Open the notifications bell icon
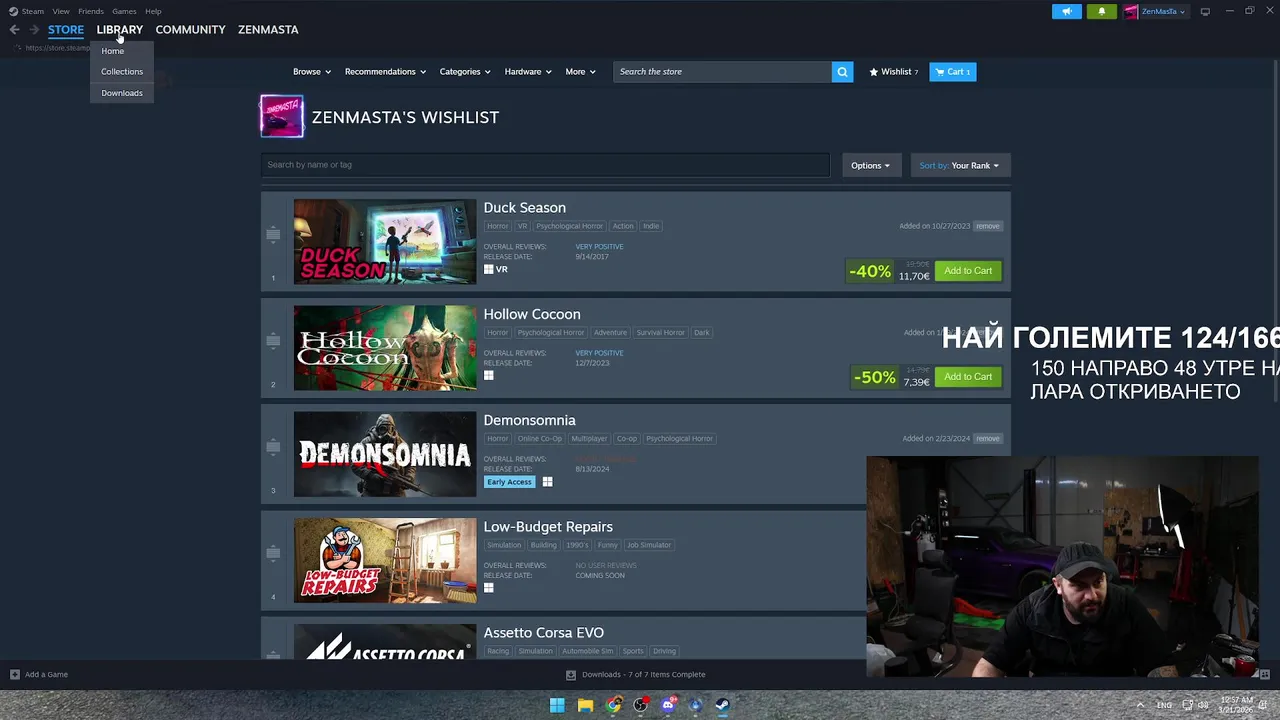The height and width of the screenshot is (720, 1280). 1102,12
